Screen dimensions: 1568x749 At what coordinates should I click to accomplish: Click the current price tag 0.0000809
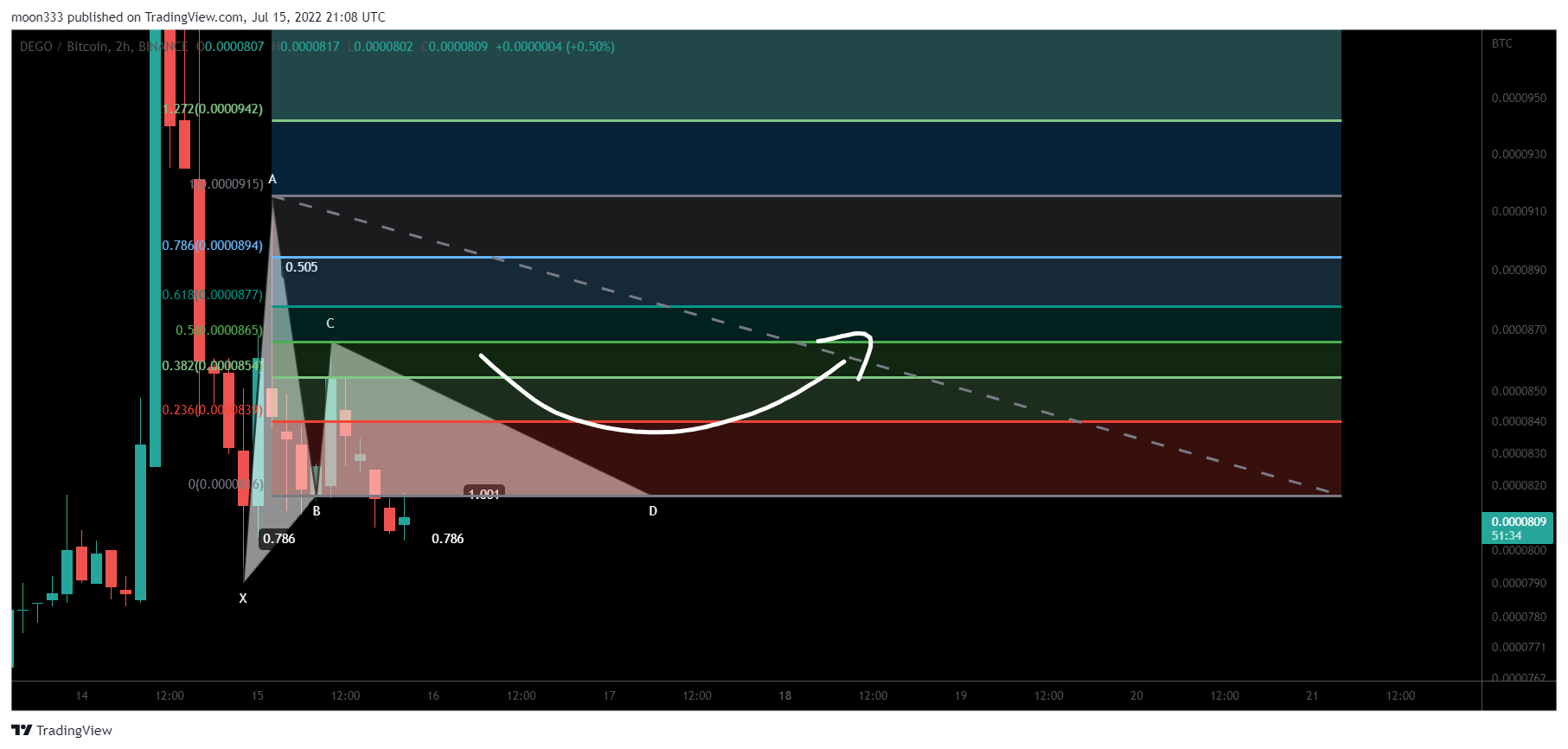click(1519, 522)
